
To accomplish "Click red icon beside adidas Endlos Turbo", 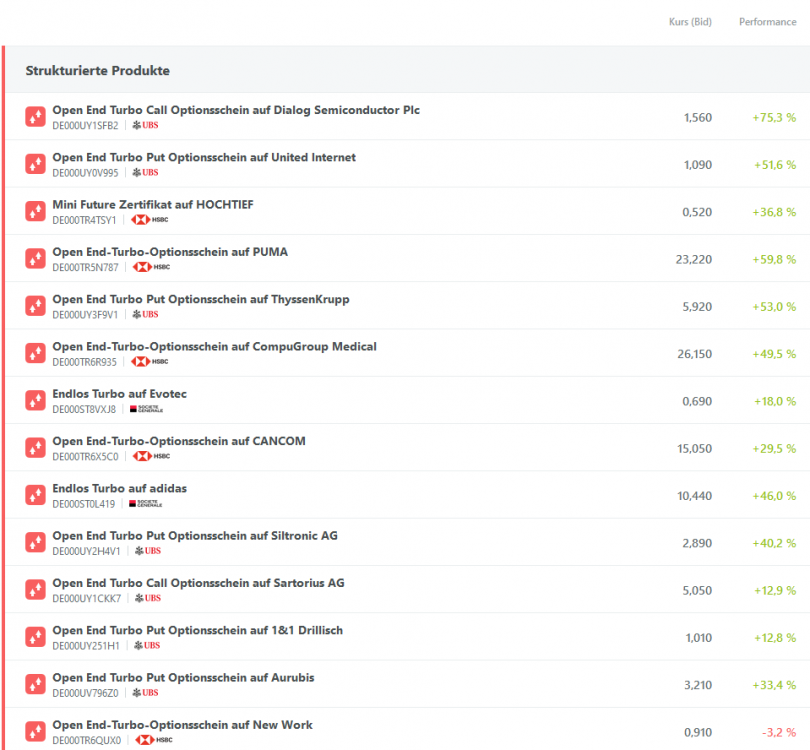I will tap(35, 495).
